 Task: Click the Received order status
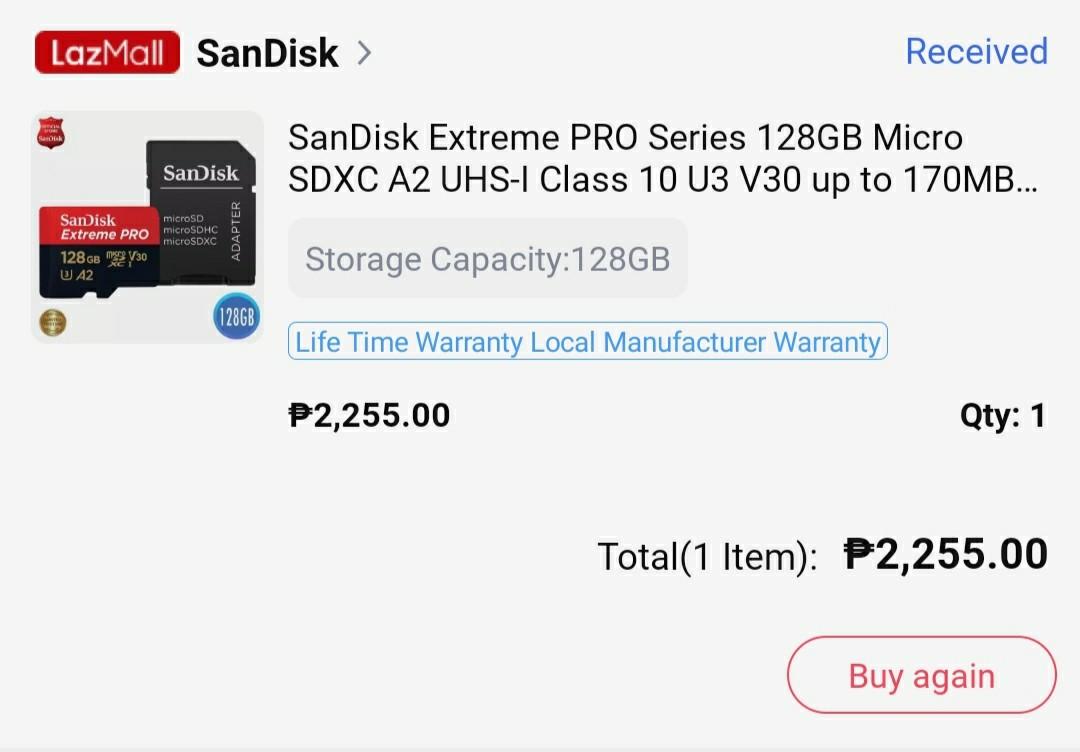coord(976,52)
